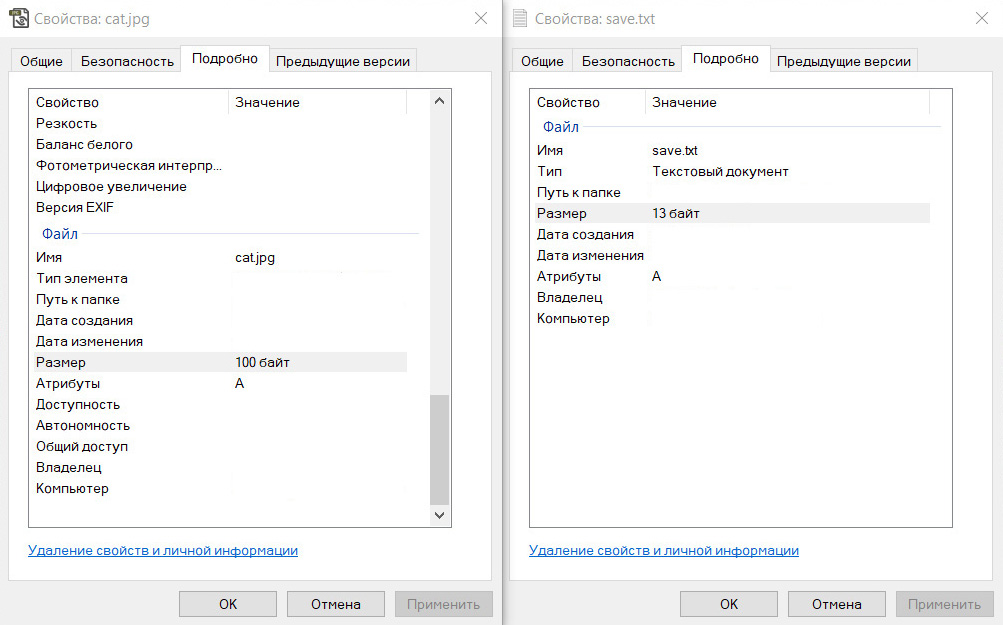1003x625 pixels.
Task: Click Удаление свойств link in save.txt window
Action: pyautogui.click(x=664, y=551)
